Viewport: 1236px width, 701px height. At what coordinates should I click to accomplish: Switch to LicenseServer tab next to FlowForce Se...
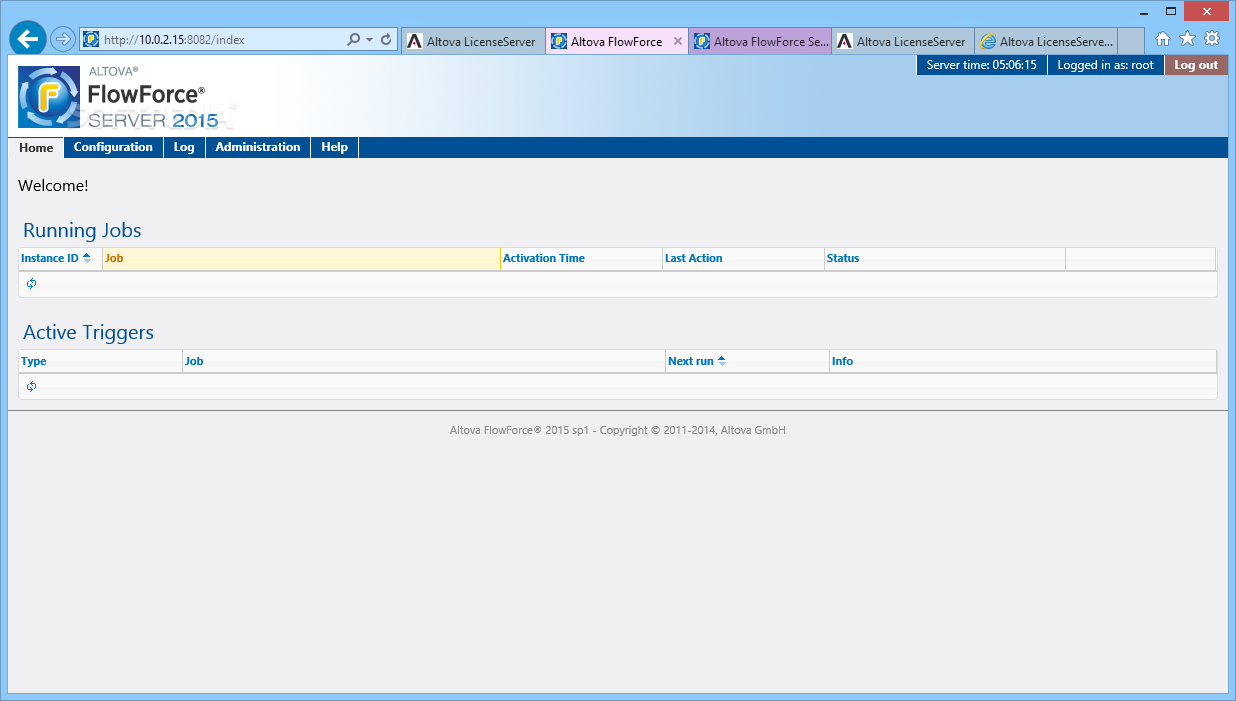[903, 41]
